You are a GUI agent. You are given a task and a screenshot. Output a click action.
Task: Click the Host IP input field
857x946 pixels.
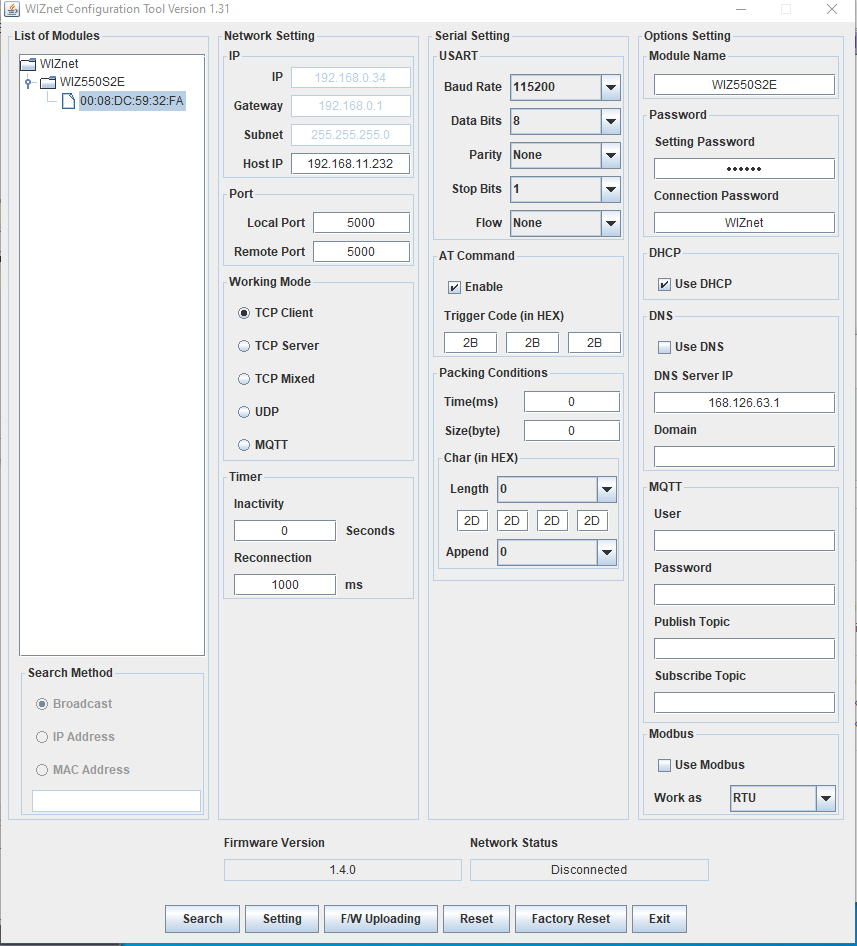click(x=350, y=163)
